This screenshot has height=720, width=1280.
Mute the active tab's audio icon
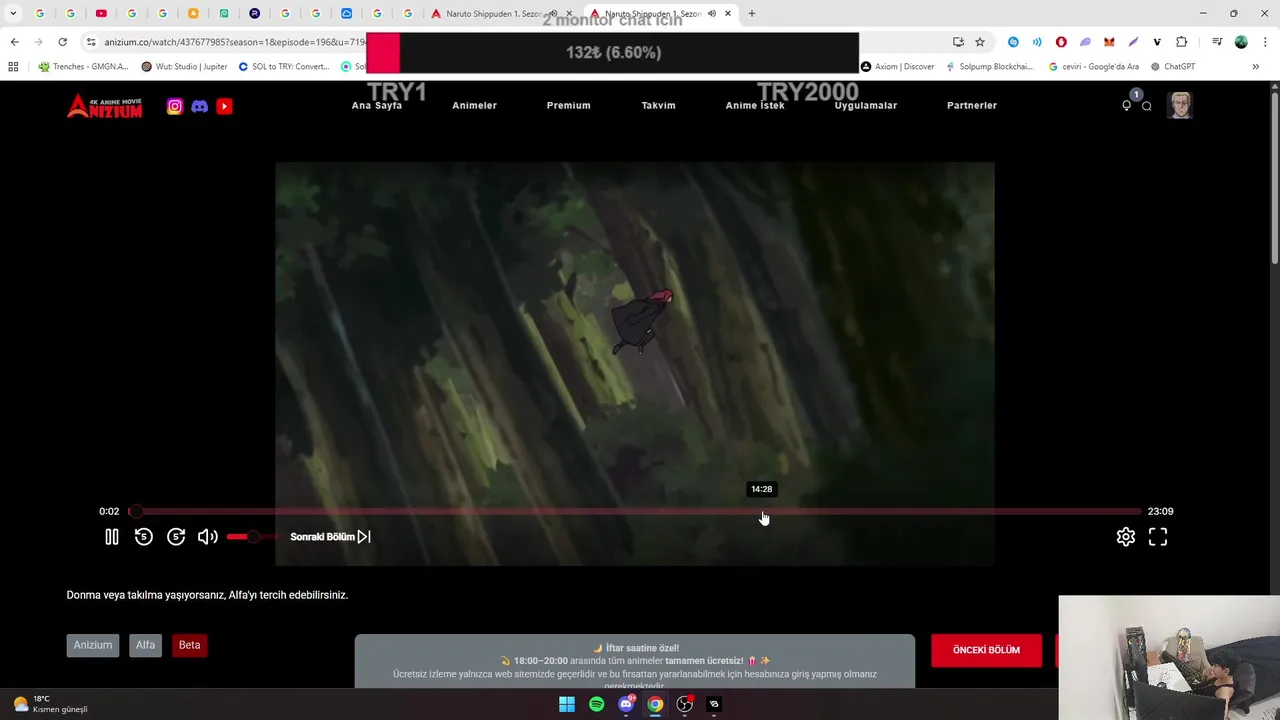[712, 14]
